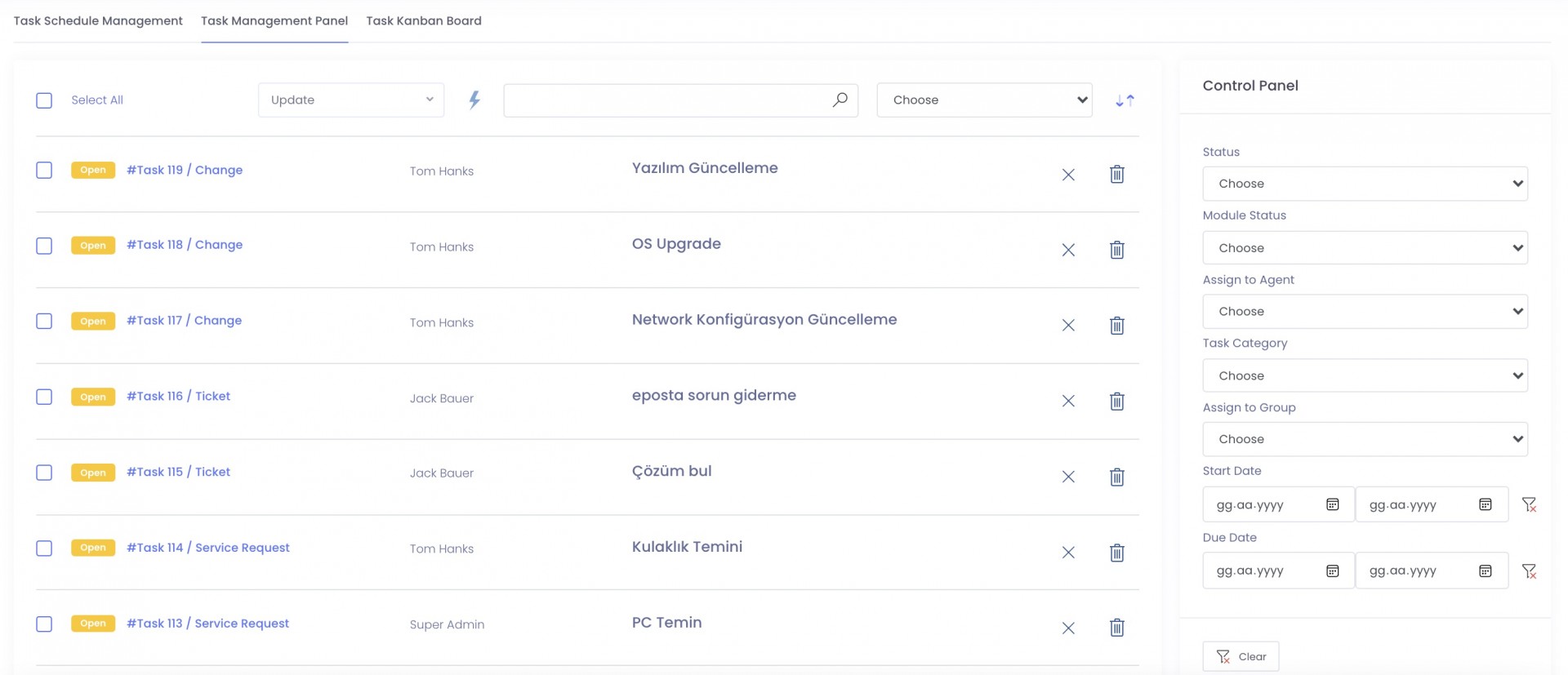This screenshot has width=1568, height=675.
Task: Clear the Start Date filter icon
Action: [x=1529, y=505]
